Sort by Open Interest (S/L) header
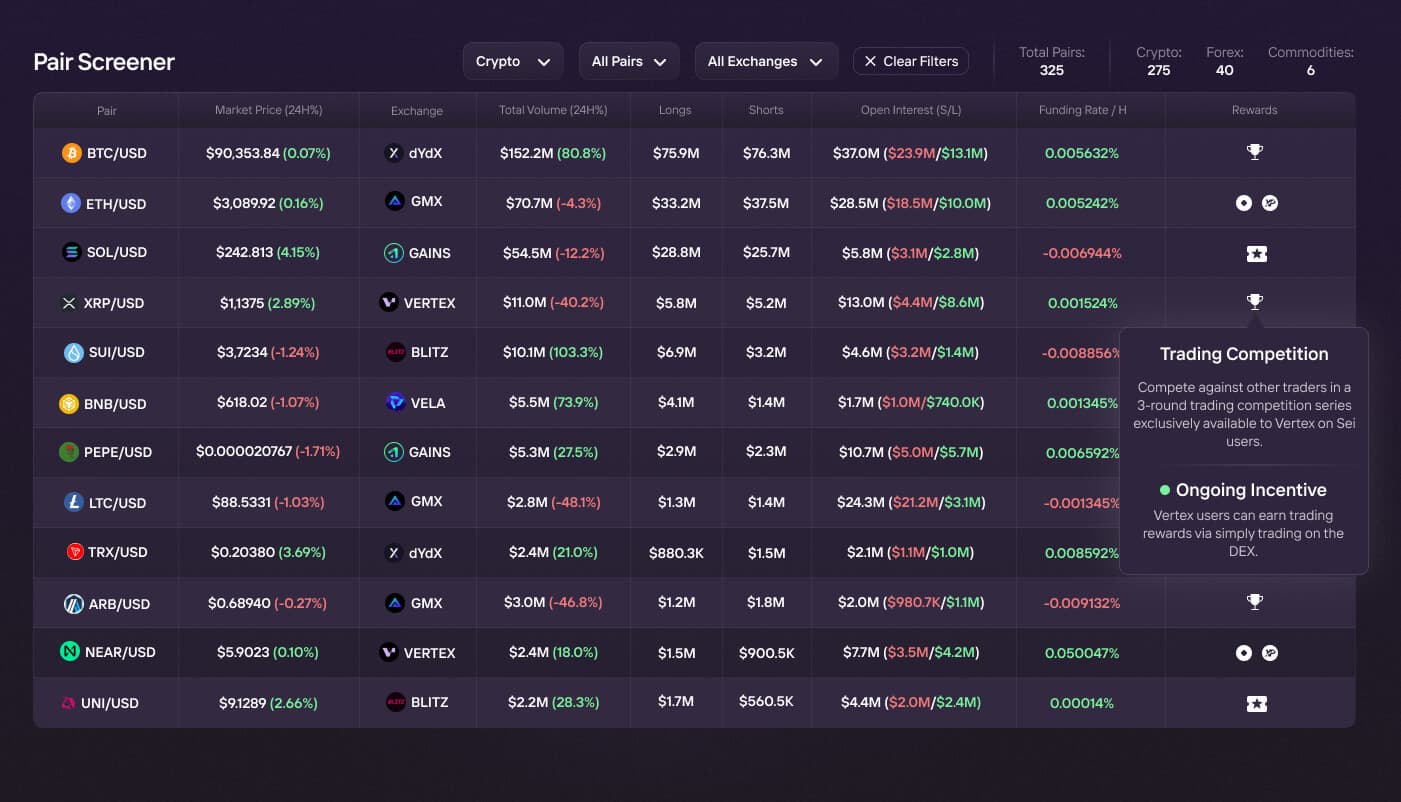Viewport: 1401px width, 802px height. point(911,110)
